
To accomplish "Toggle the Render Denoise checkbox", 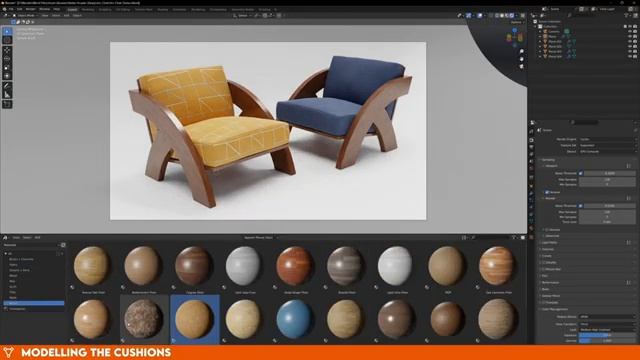I will pyautogui.click(x=547, y=230).
